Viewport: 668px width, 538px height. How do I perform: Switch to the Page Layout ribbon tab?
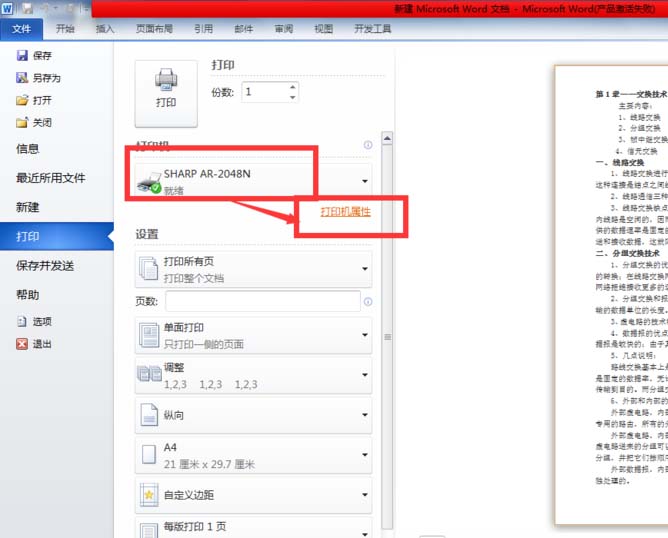[152, 30]
